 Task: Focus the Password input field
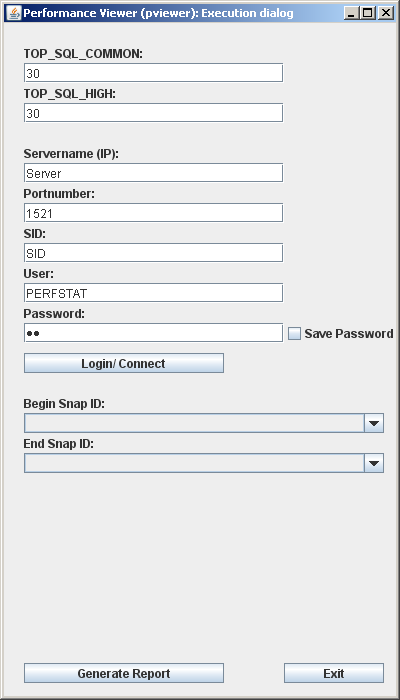pyautogui.click(x=154, y=333)
